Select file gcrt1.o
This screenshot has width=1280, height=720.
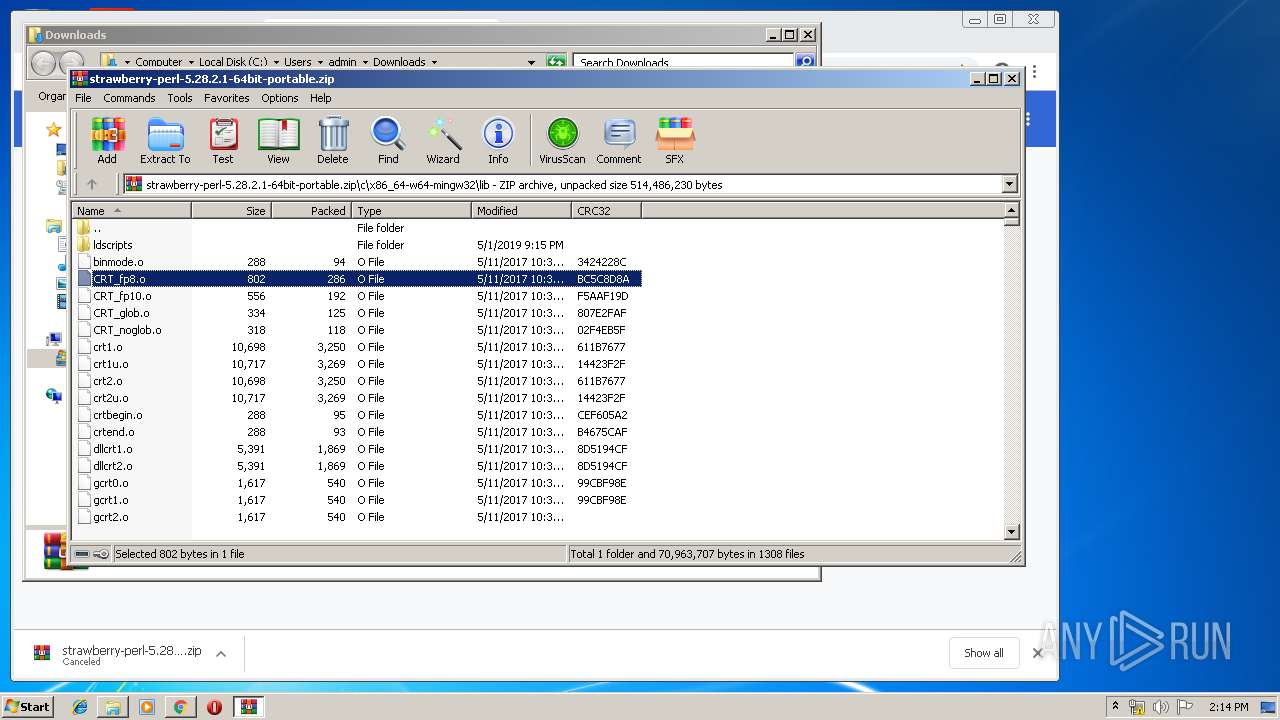pos(357,500)
